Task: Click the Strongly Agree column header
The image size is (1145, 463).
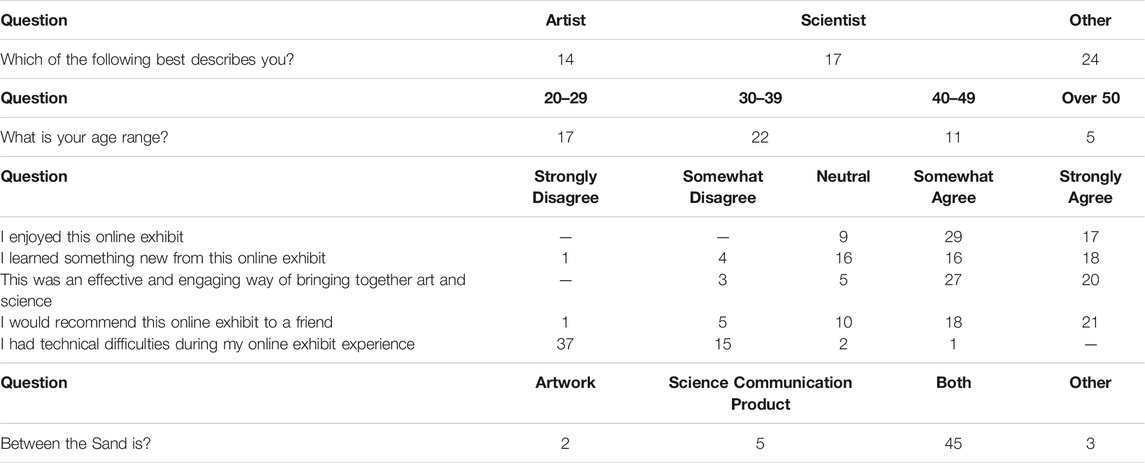Action: coord(1090,187)
